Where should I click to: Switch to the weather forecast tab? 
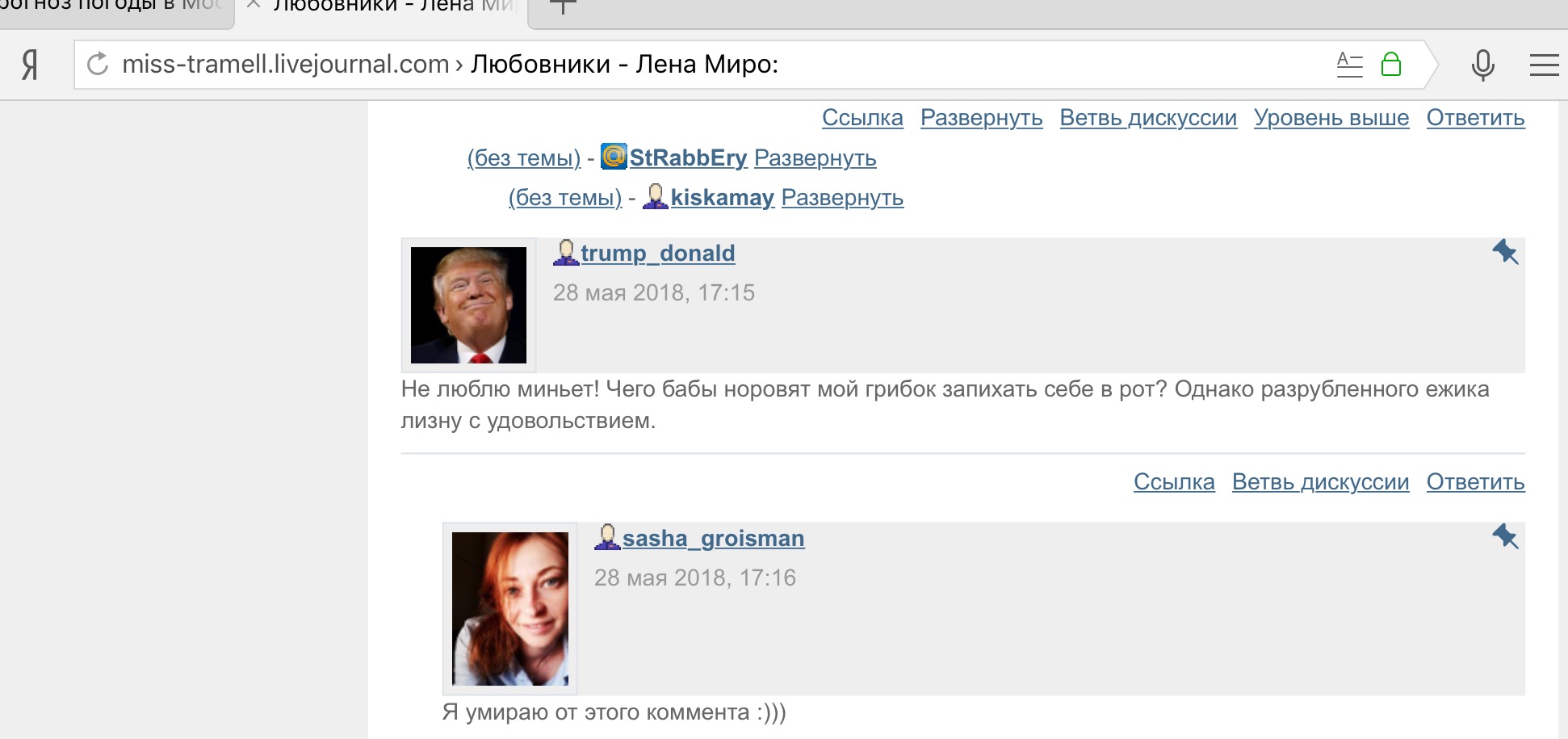tap(113, 7)
